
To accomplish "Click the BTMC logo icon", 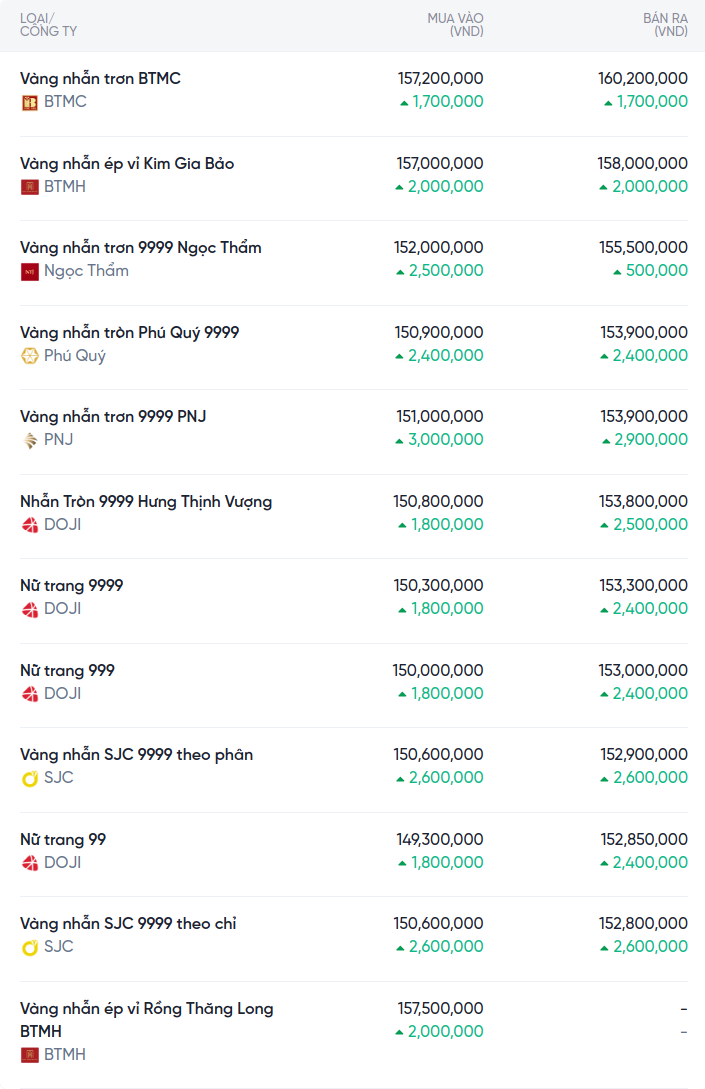I will pos(30,102).
